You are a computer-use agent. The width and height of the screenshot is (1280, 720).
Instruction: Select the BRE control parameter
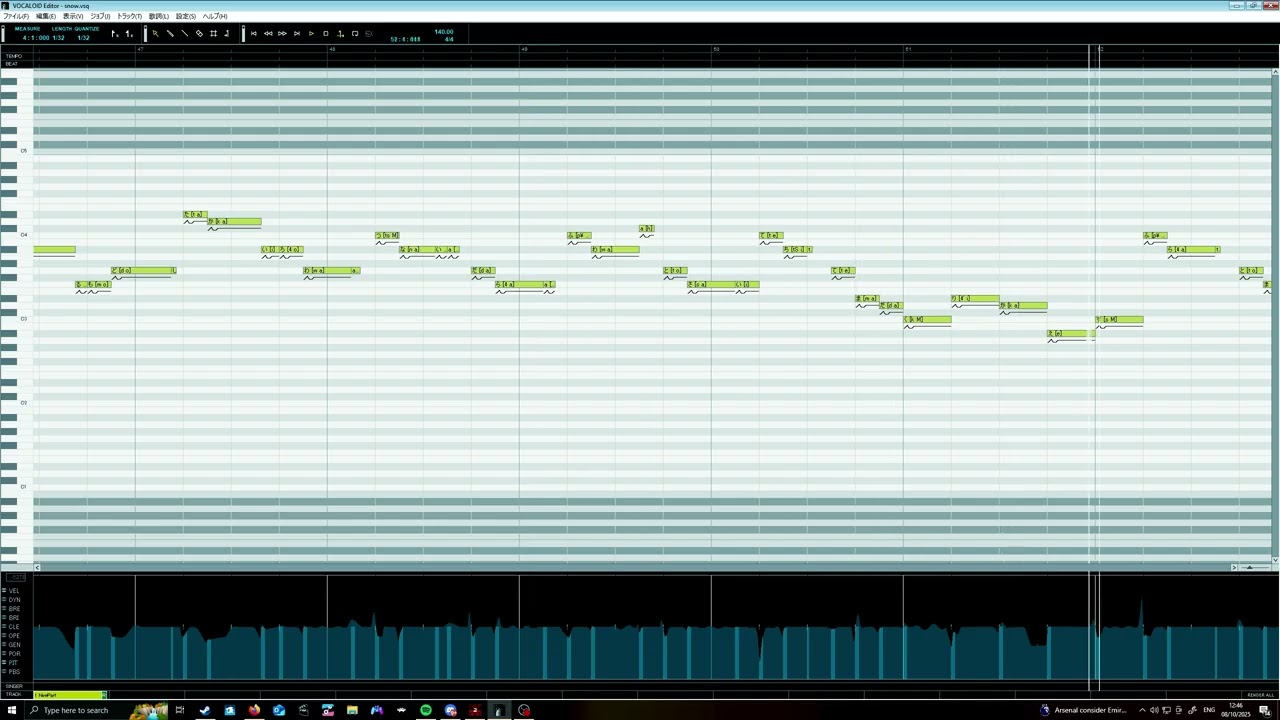[14, 609]
